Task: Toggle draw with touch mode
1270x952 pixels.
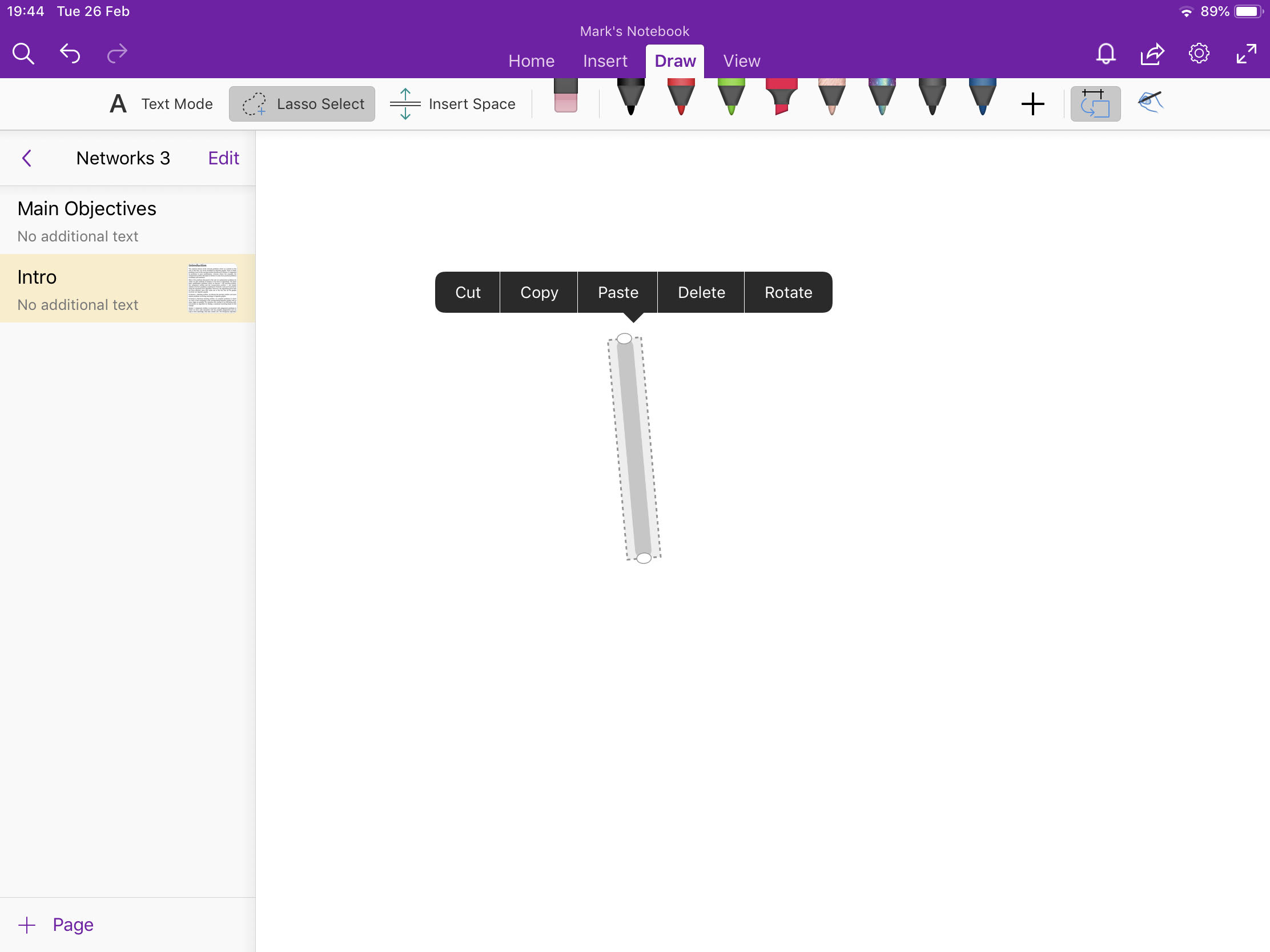Action: (1151, 102)
